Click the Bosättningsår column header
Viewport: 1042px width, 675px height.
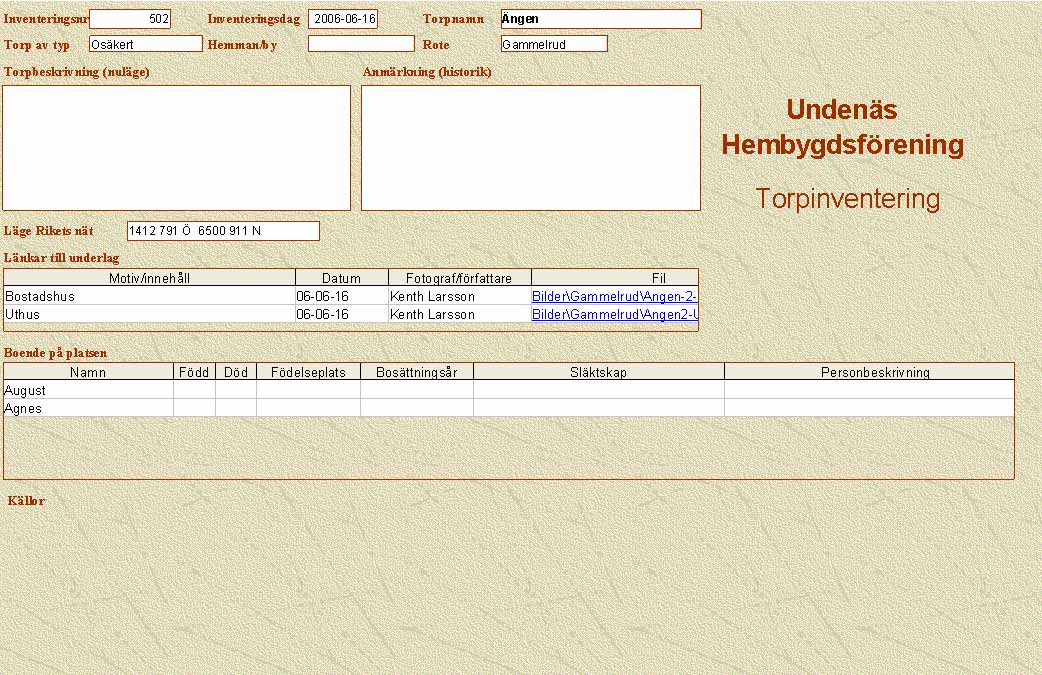(x=416, y=372)
